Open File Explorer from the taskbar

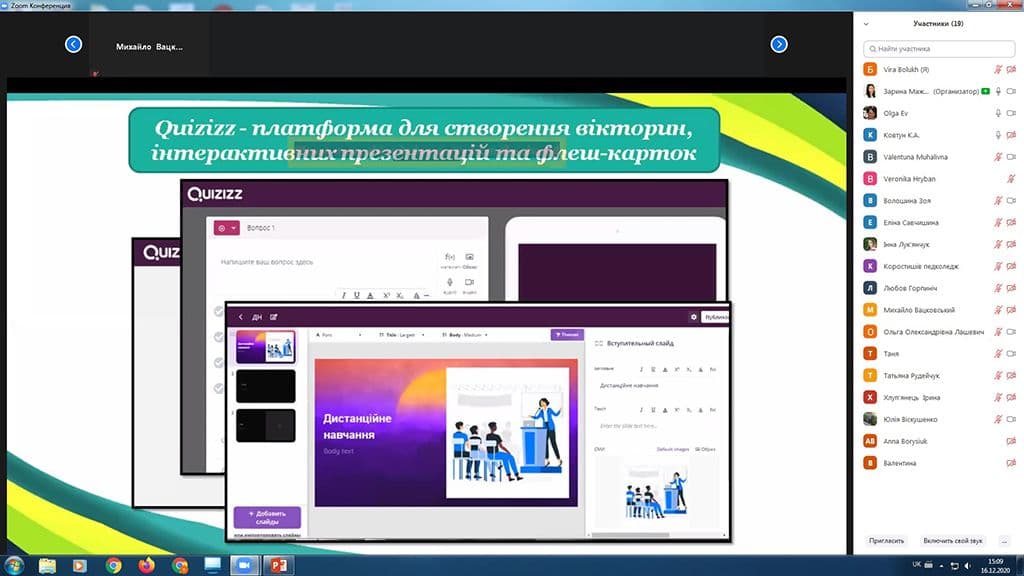(47, 565)
